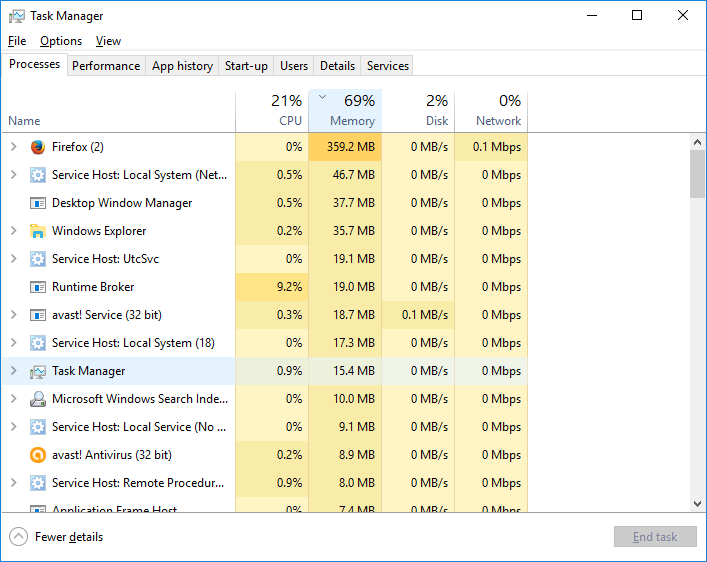This screenshot has height=562, width=707.
Task: Sort by the Memory column header
Action: (345, 111)
